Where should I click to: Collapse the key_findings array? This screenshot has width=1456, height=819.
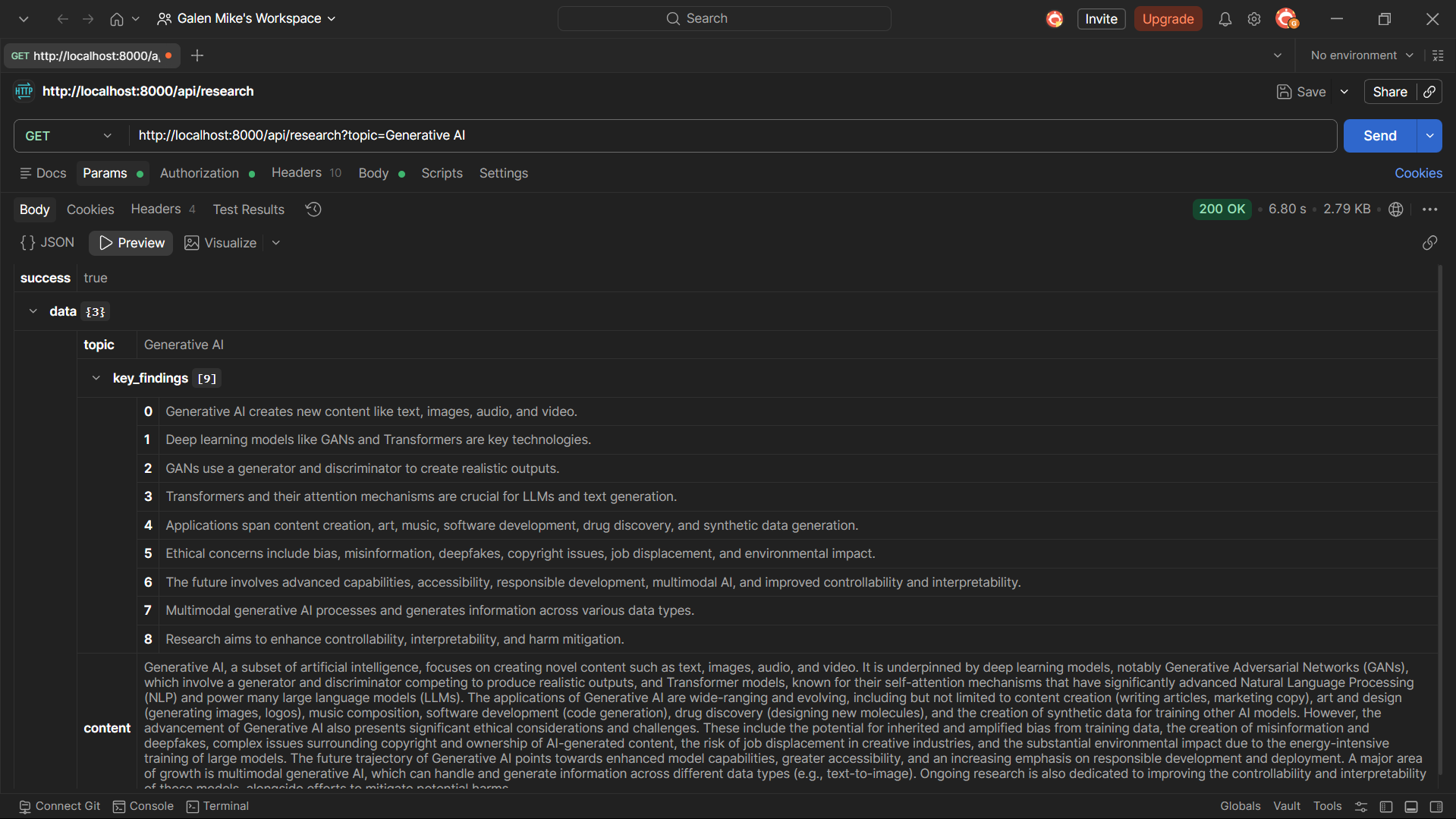96,378
